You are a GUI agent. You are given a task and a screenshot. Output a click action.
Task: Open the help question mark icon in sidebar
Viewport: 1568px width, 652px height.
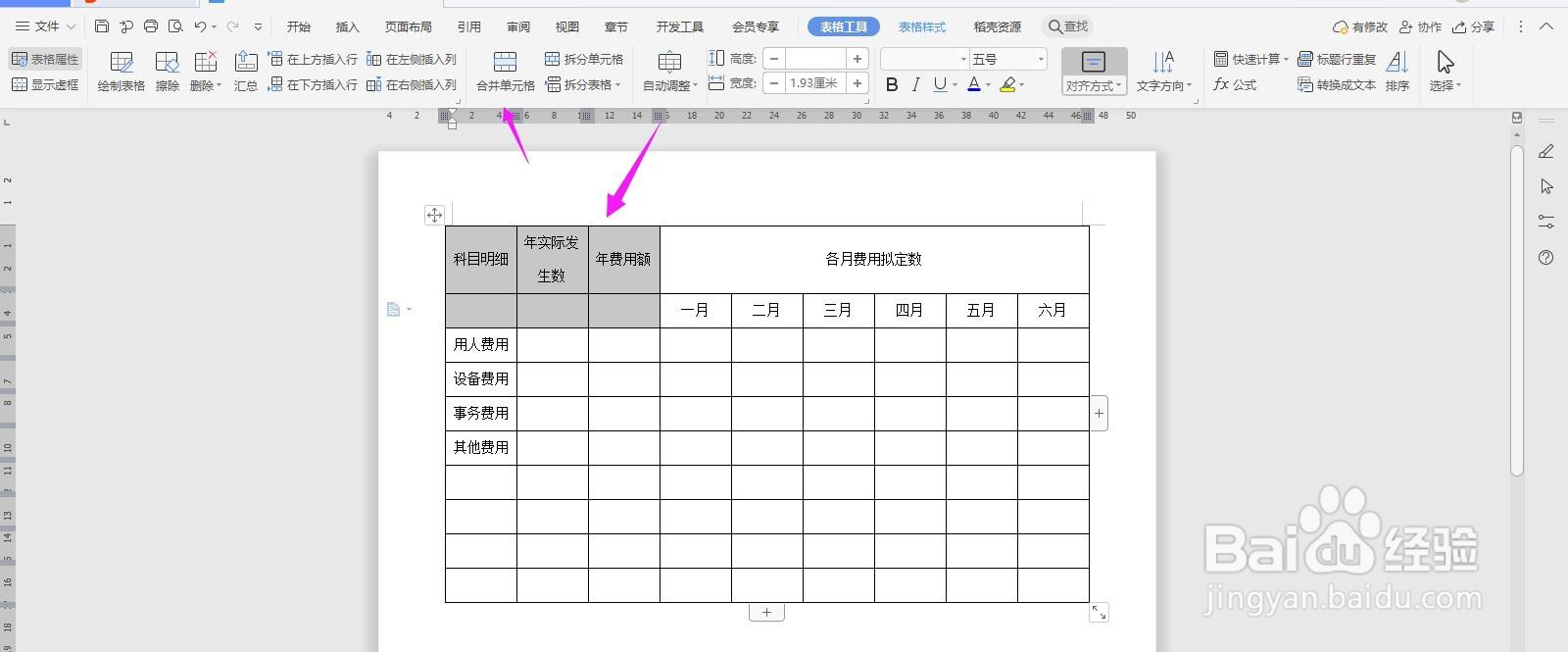1546,258
